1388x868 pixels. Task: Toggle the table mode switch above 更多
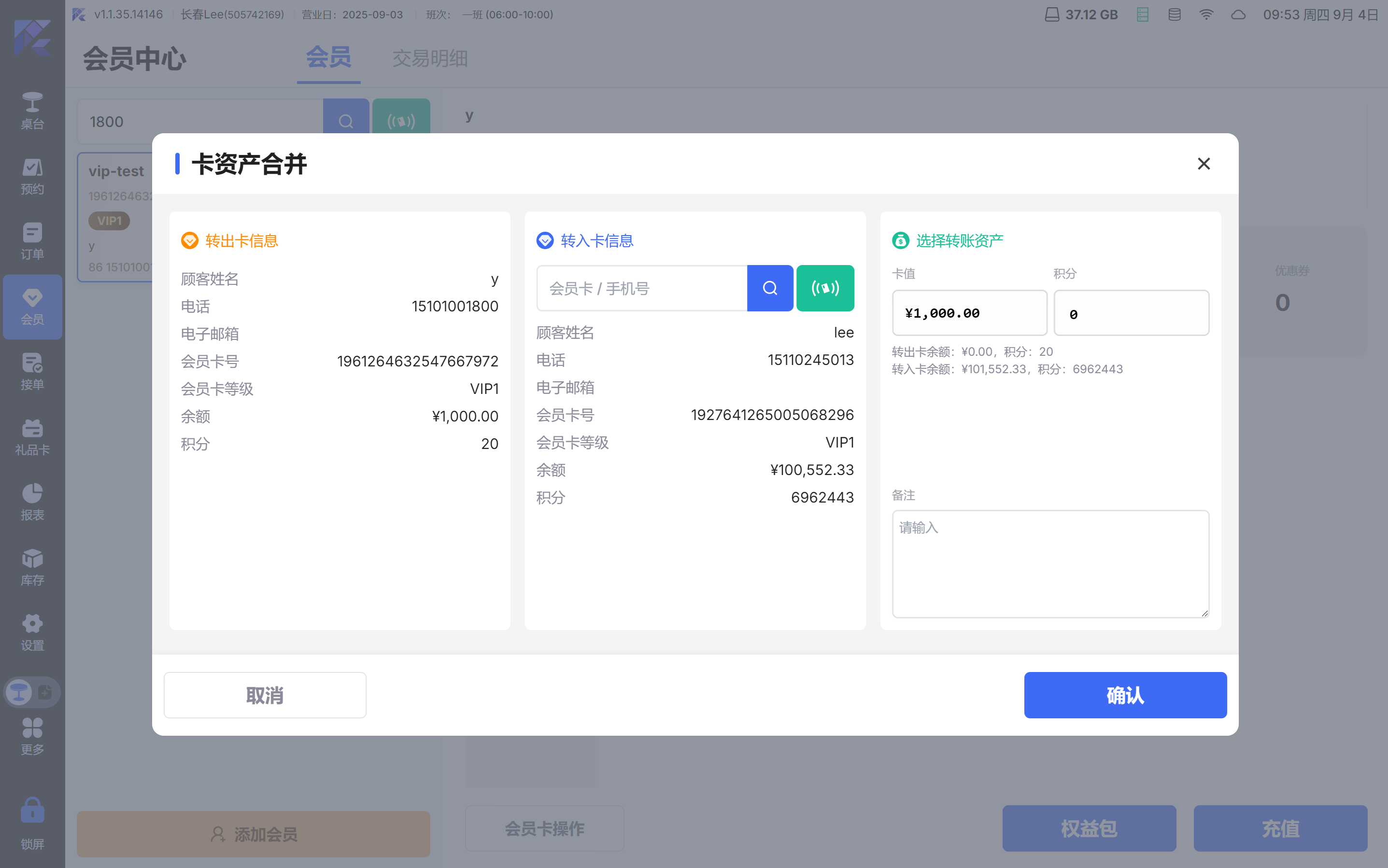tap(32, 692)
